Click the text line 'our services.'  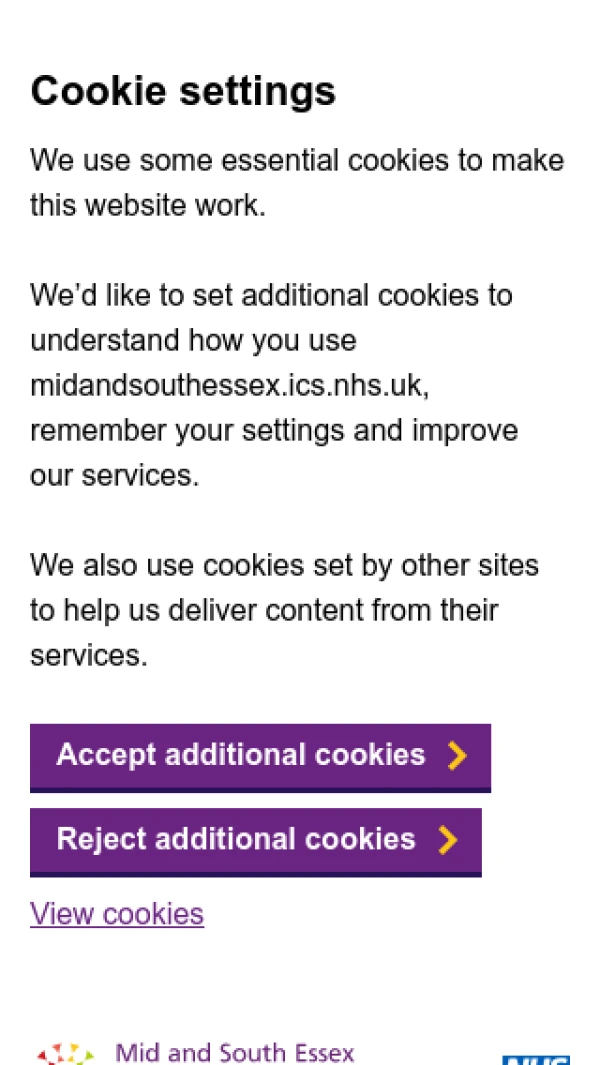115,476
